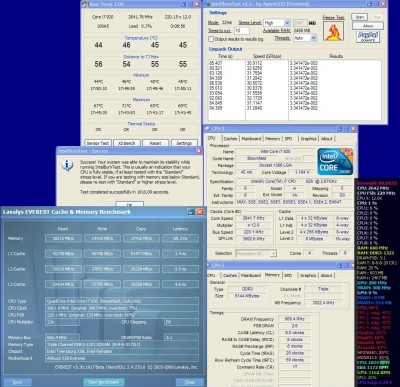Switch to Caches tab in lower CPU-Z
400x387 pixels.
230,275
